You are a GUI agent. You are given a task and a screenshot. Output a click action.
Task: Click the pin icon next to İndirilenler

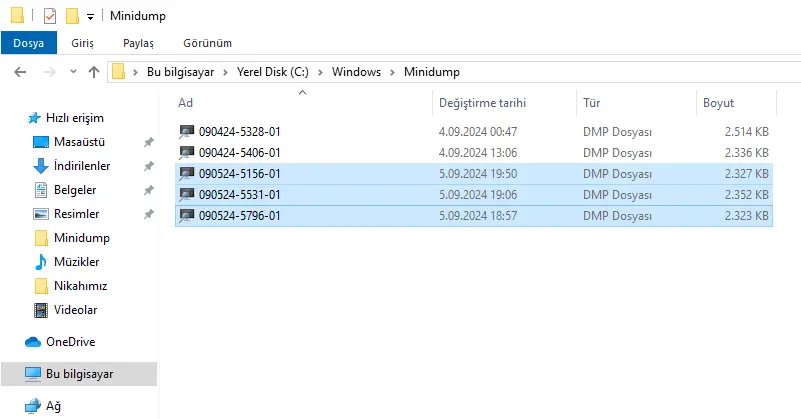[x=148, y=166]
